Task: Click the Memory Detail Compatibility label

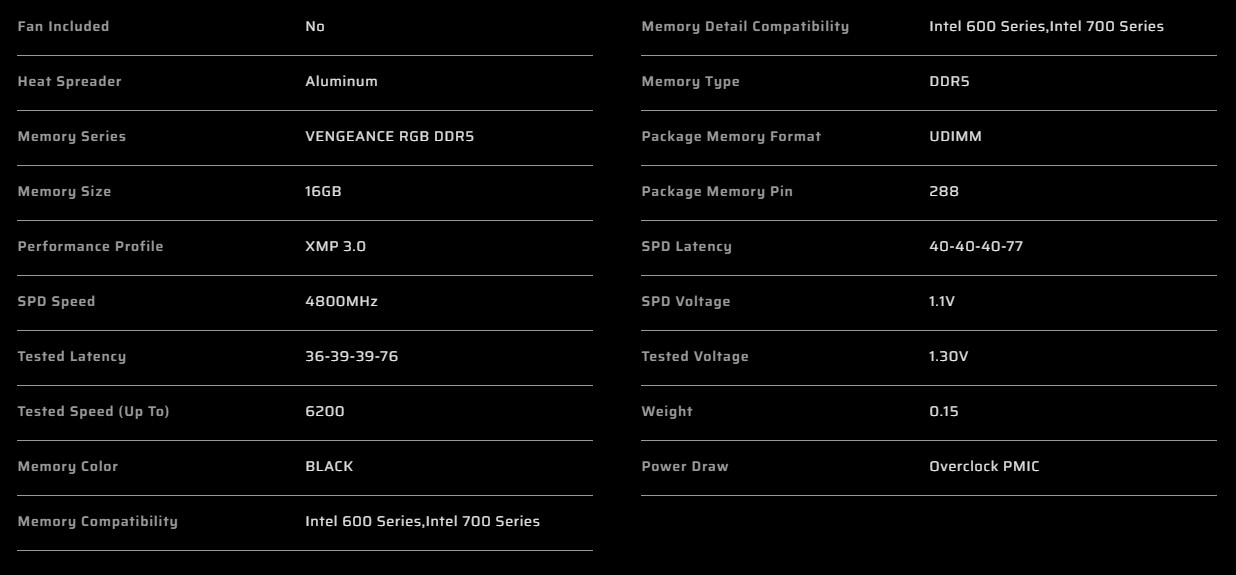Action: coord(745,26)
